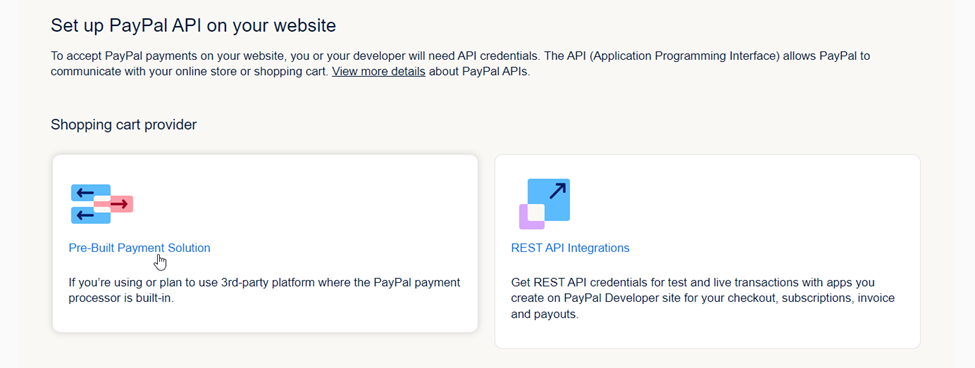Image resolution: width=975 pixels, height=368 pixels.
Task: Click the Pre-Built Payment Solution arrows icon
Action: click(103, 204)
